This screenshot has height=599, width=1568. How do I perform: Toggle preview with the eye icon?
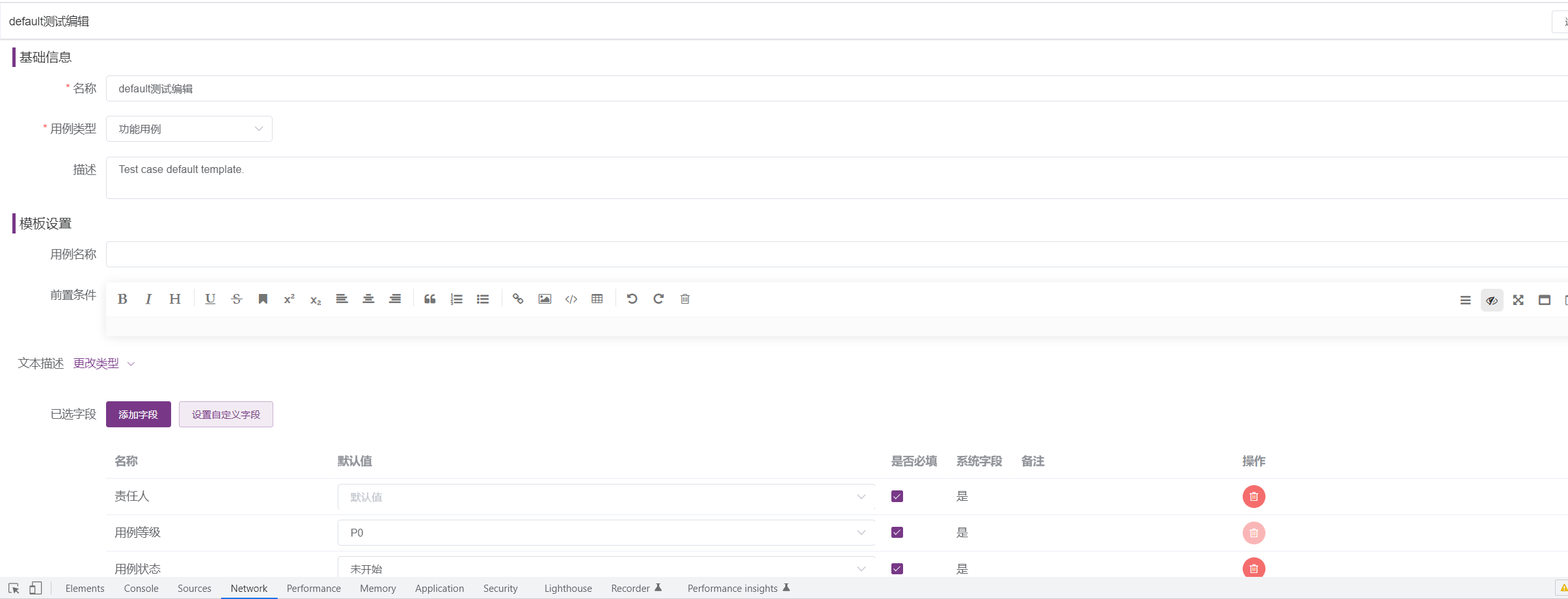click(1491, 300)
